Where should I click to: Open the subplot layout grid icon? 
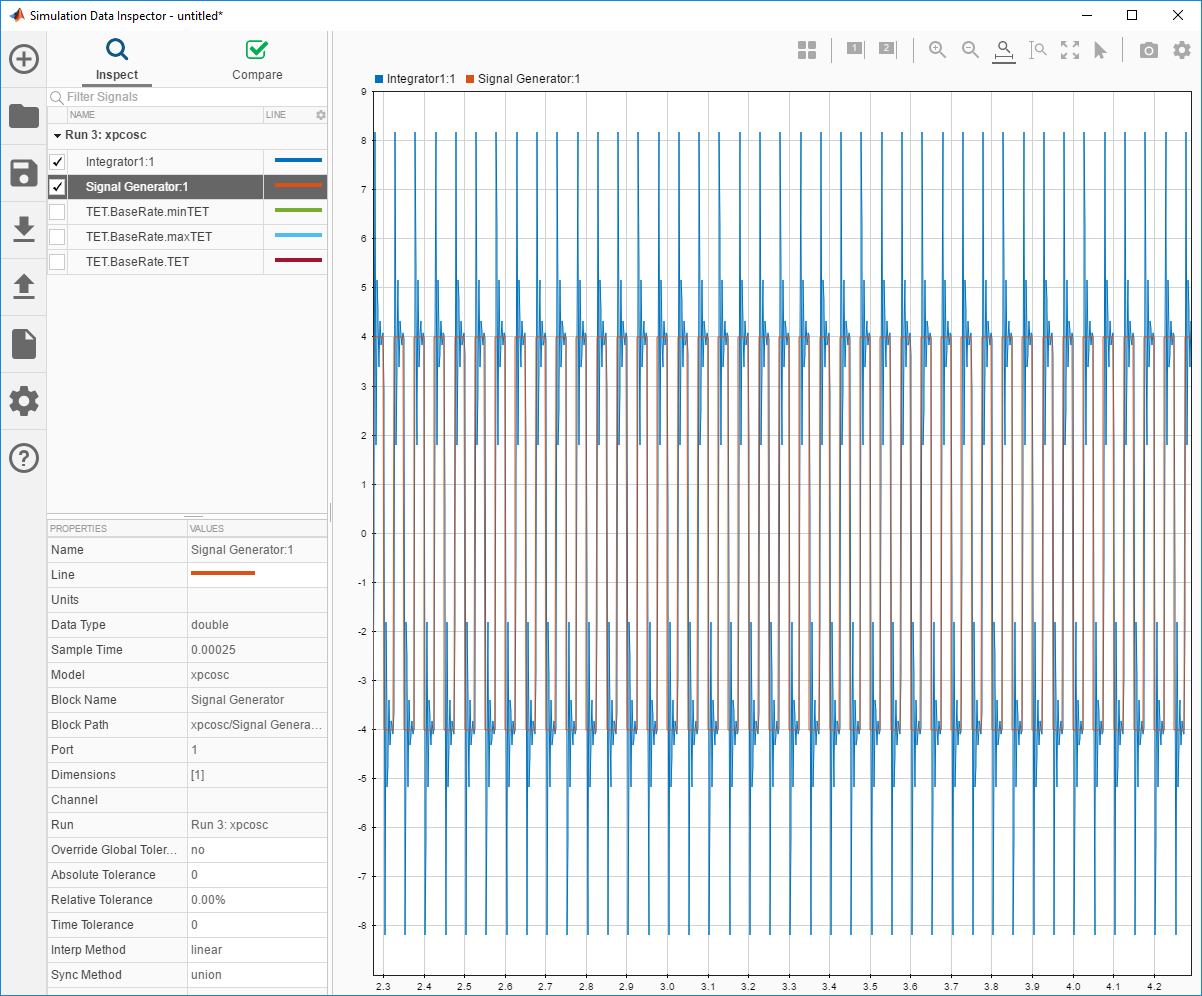pyautogui.click(x=807, y=50)
